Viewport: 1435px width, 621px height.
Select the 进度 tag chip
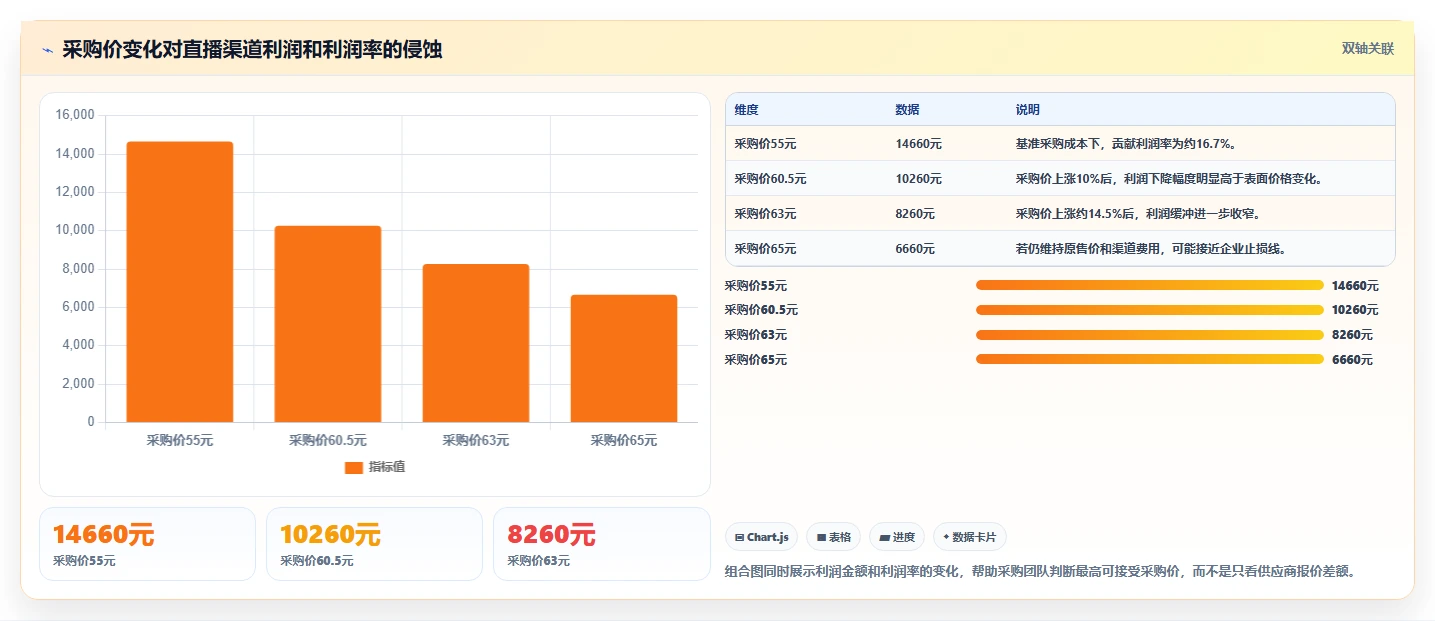[897, 537]
